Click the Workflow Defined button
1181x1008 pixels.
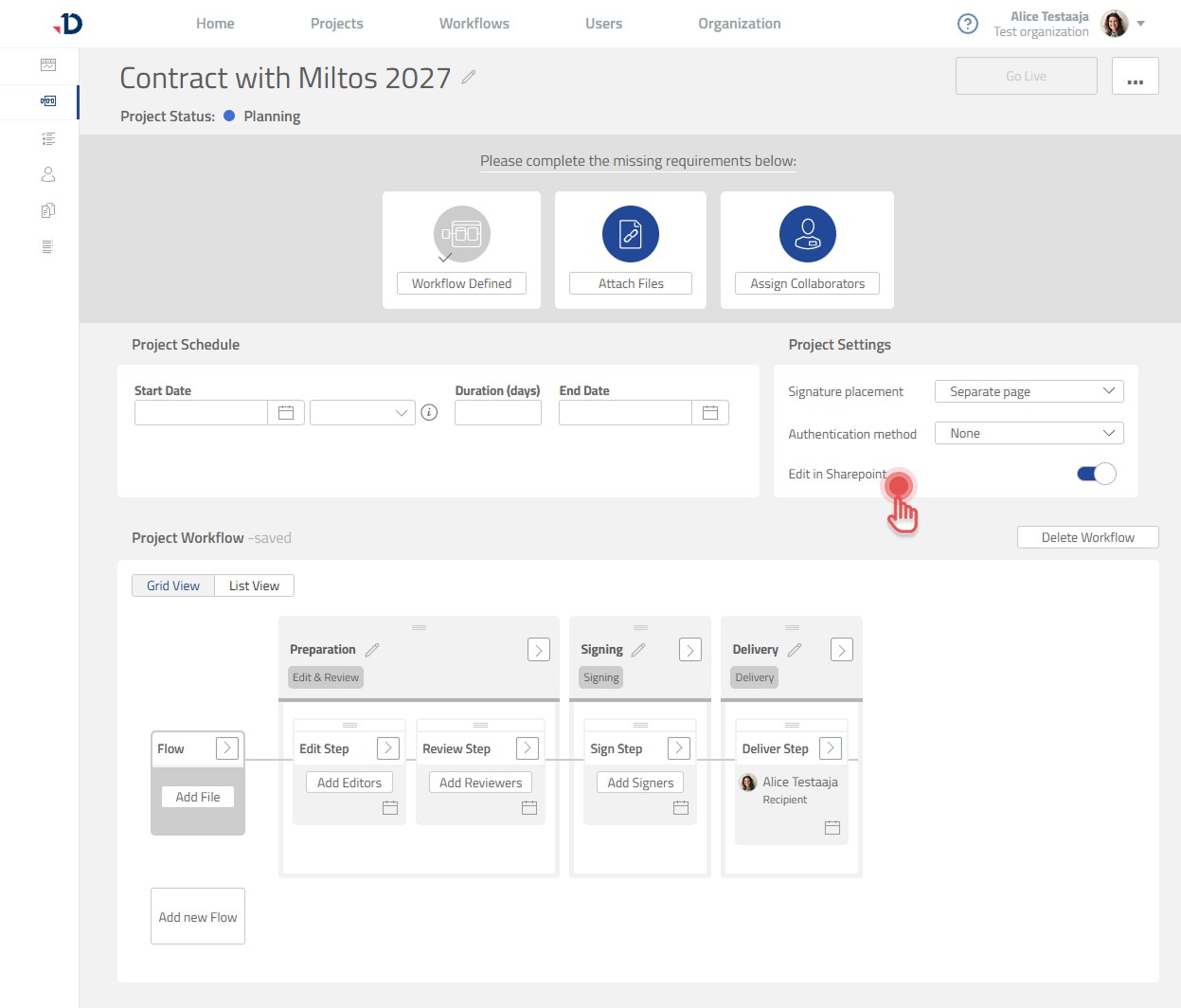click(462, 283)
